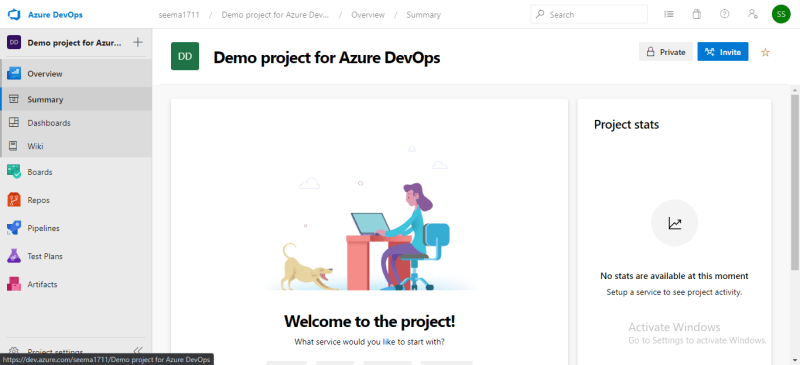The image size is (800, 365).
Task: Click the Demo project for Azure DevOps title
Action: pyautogui.click(x=327, y=58)
